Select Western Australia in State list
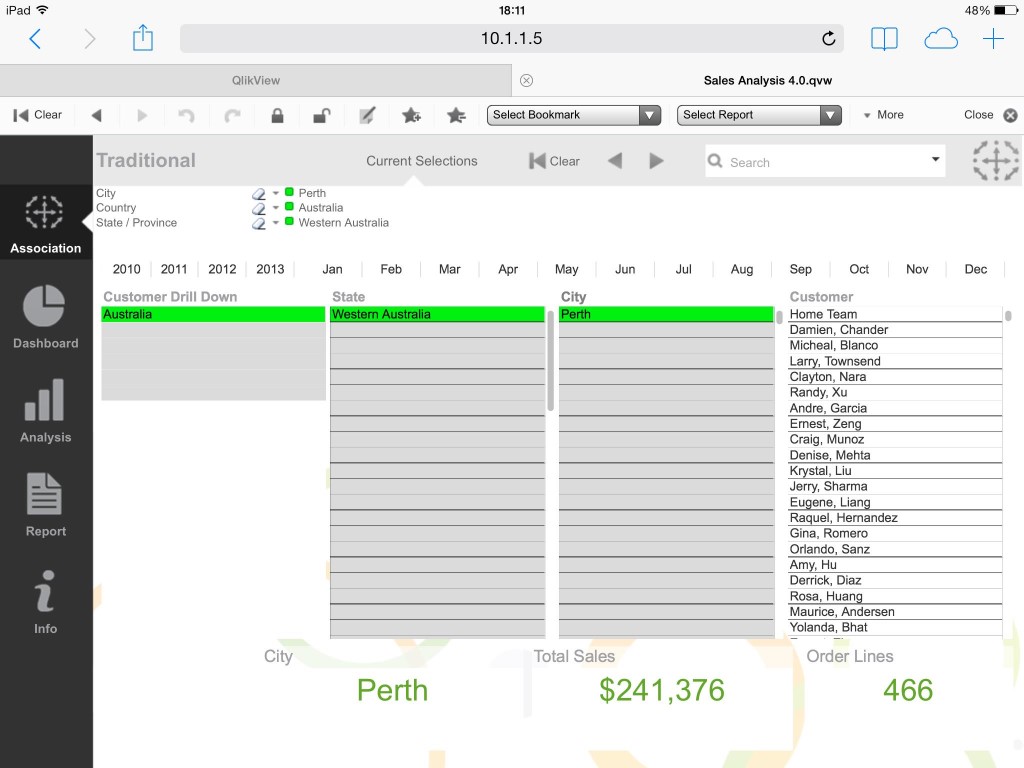Image resolution: width=1024 pixels, height=768 pixels. point(437,314)
